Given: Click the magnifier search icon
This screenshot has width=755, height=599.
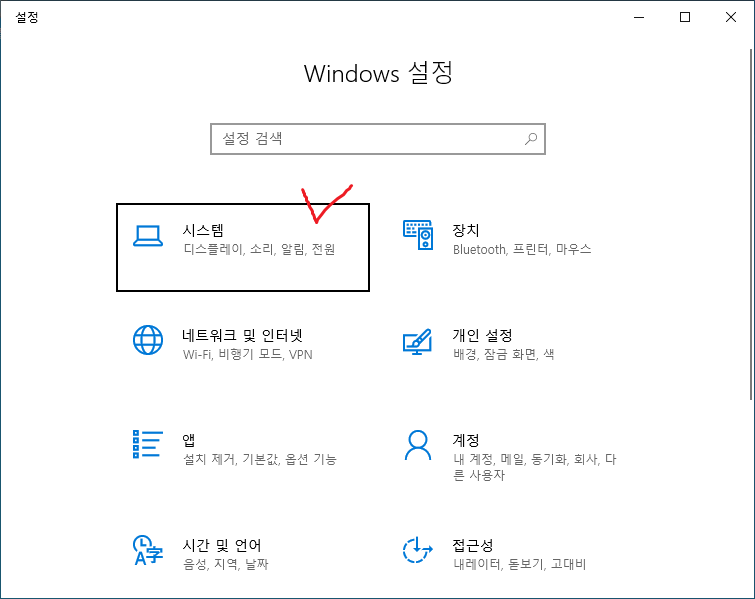Looking at the screenshot, I should pos(531,139).
